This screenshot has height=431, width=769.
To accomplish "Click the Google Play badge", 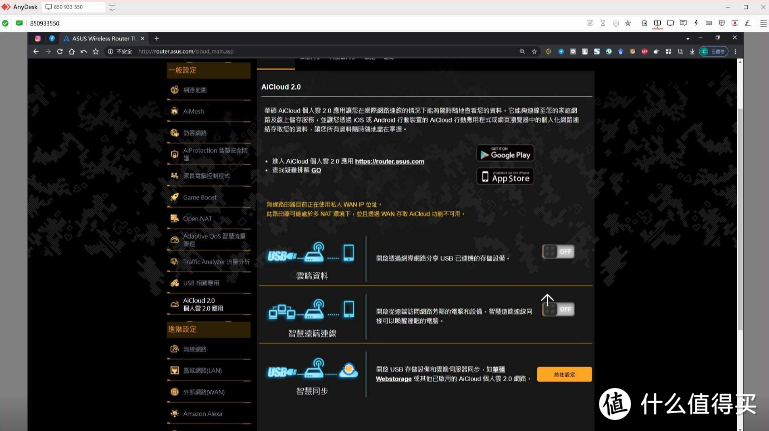I will click(x=505, y=153).
